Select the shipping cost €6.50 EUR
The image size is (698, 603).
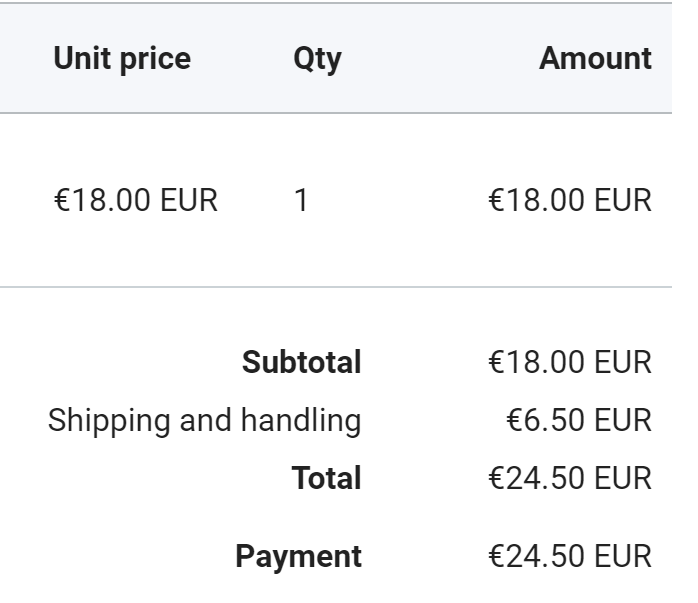coord(579,420)
